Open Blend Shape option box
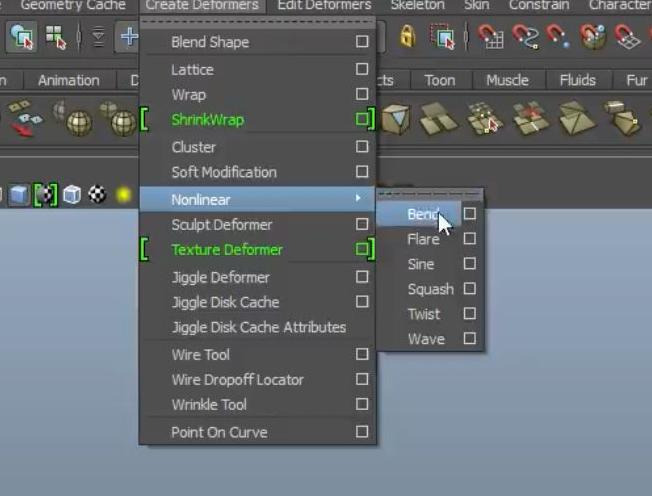Viewport: 652px width, 496px height. point(362,42)
